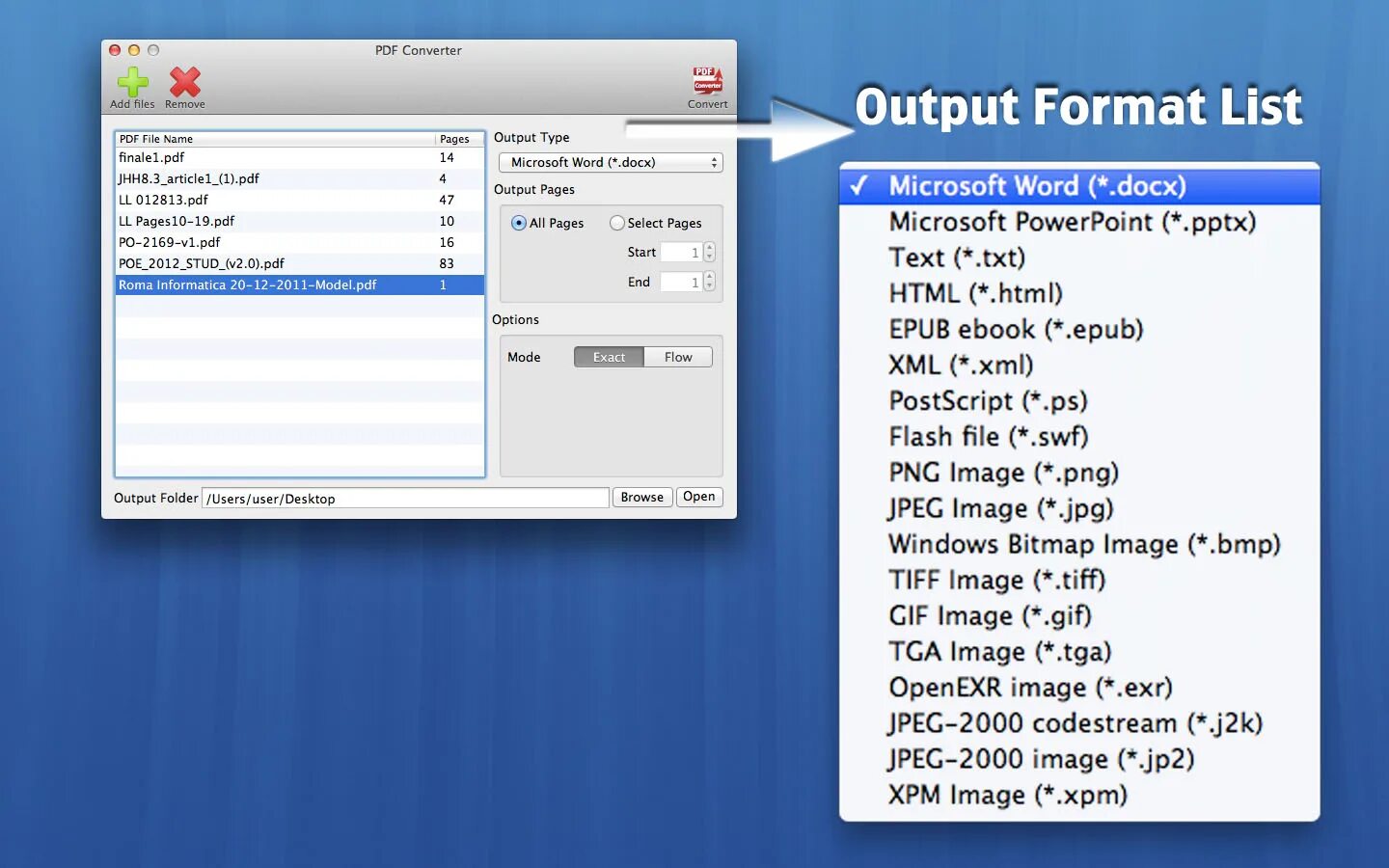
Task: Choose JPEG-2000 codestream (*.j2k) format
Action: click(x=1079, y=723)
